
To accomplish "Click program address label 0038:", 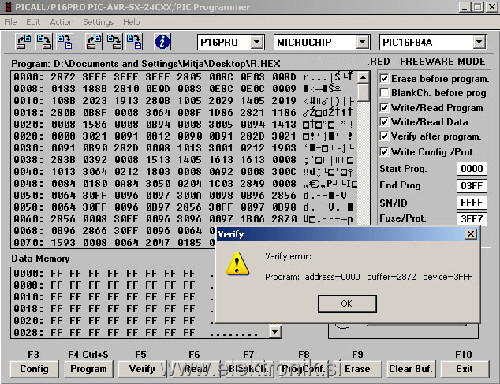I will 28,160.
